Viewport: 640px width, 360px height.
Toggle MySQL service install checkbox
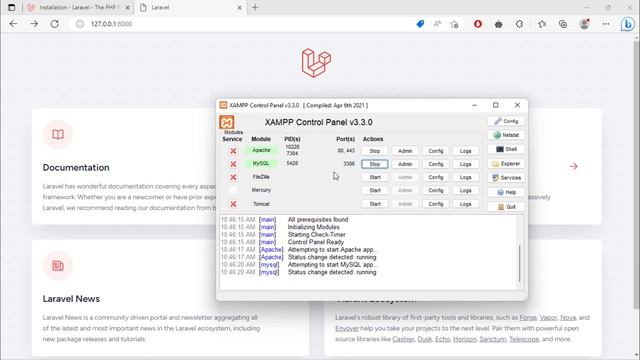pos(233,164)
